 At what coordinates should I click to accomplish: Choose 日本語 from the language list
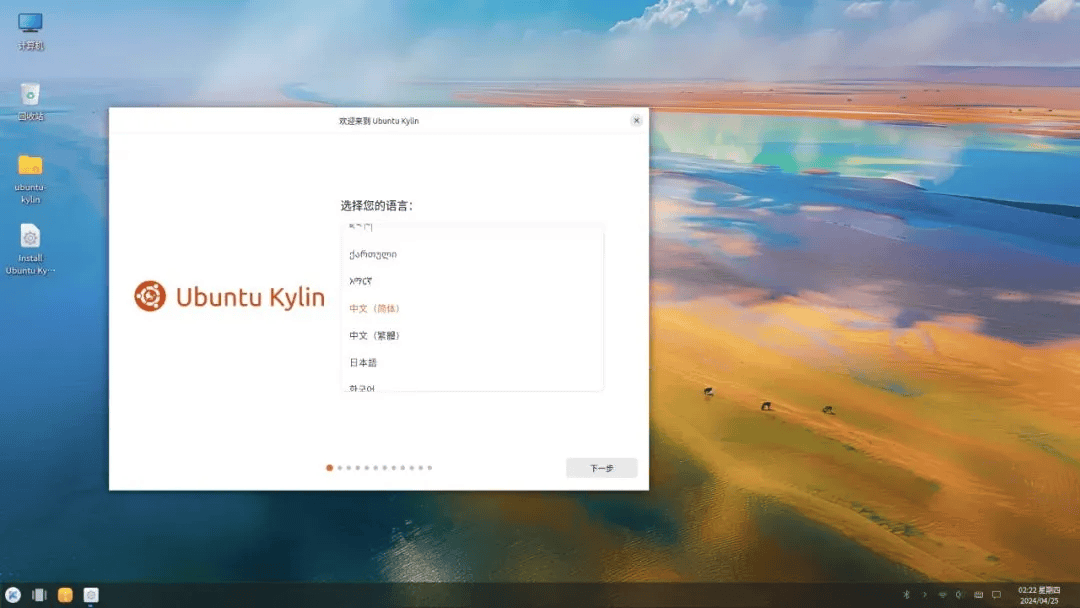pos(363,363)
